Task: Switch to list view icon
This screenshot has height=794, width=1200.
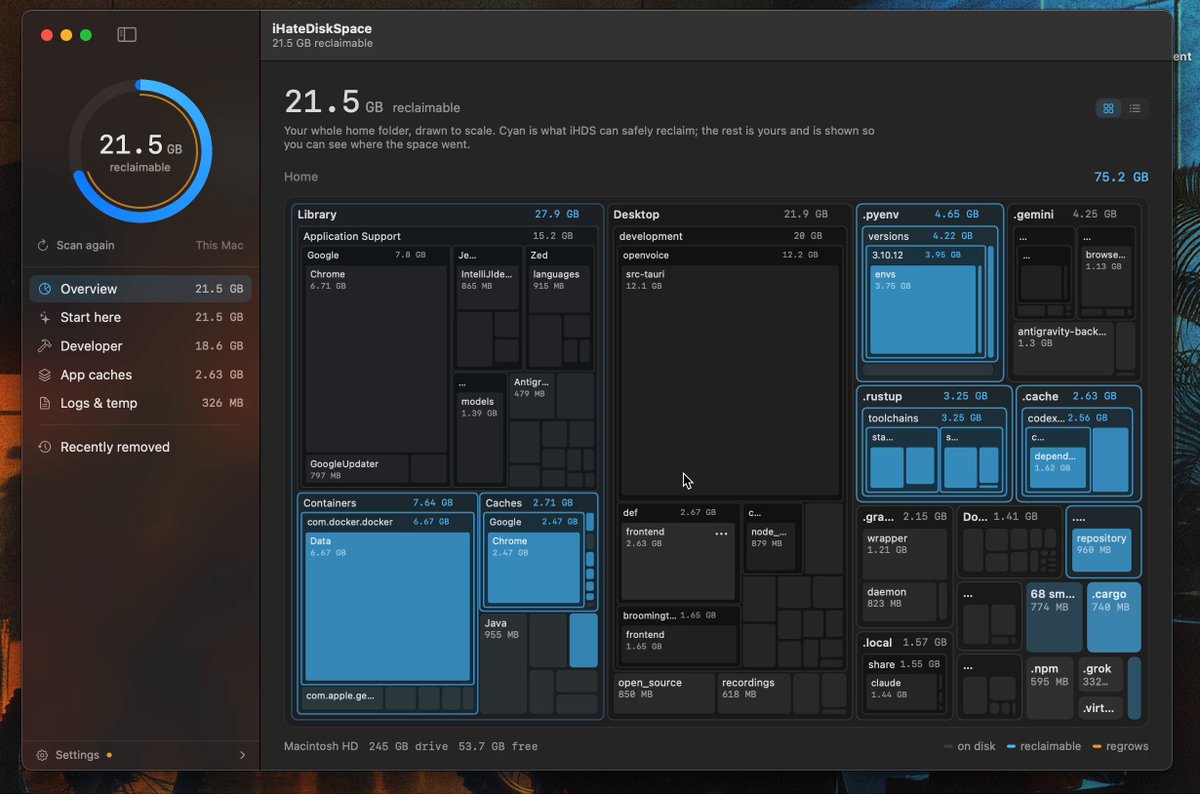Action: (x=1135, y=108)
